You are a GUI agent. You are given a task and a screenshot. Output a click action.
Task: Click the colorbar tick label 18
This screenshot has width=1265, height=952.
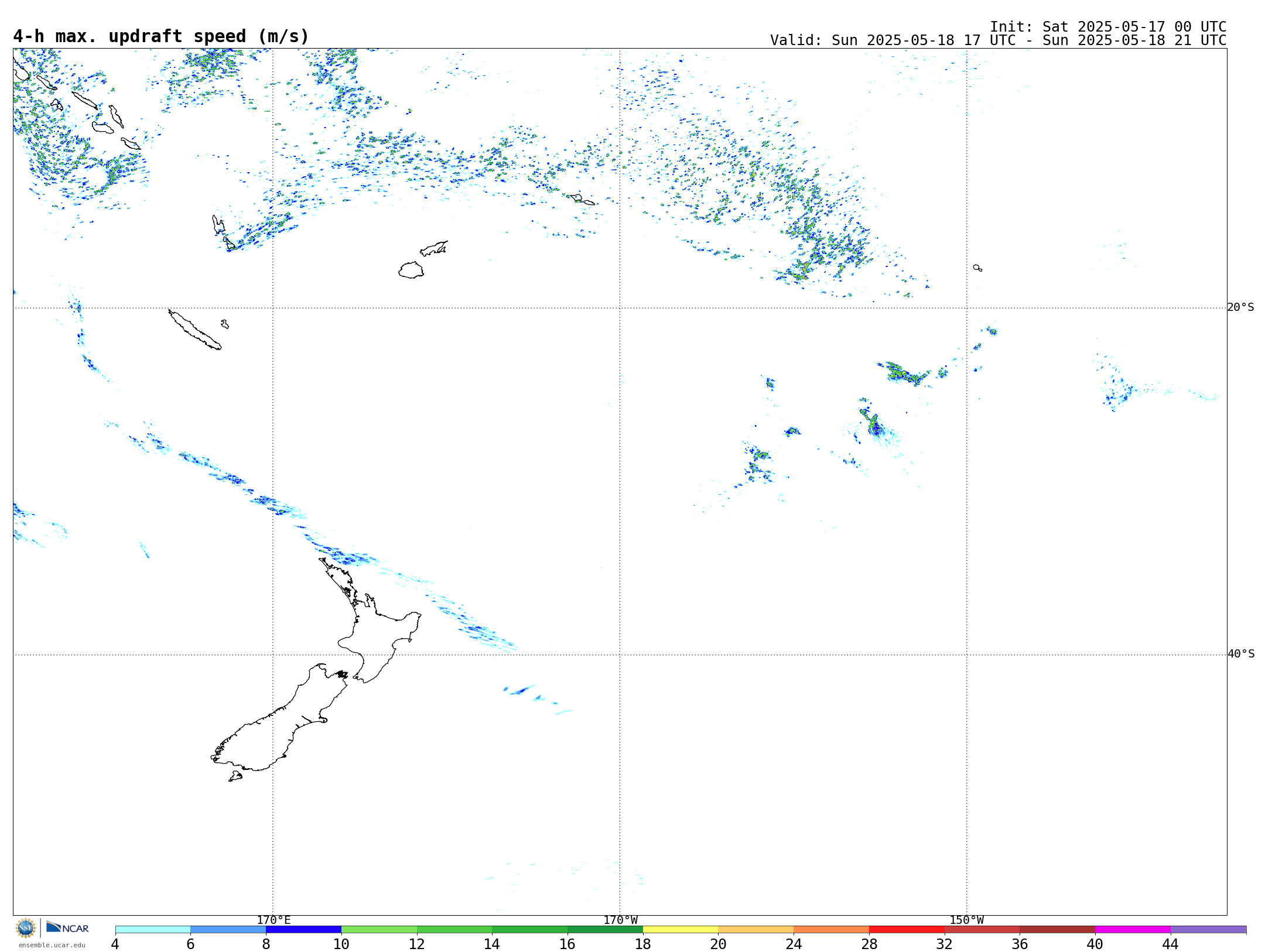(x=643, y=944)
